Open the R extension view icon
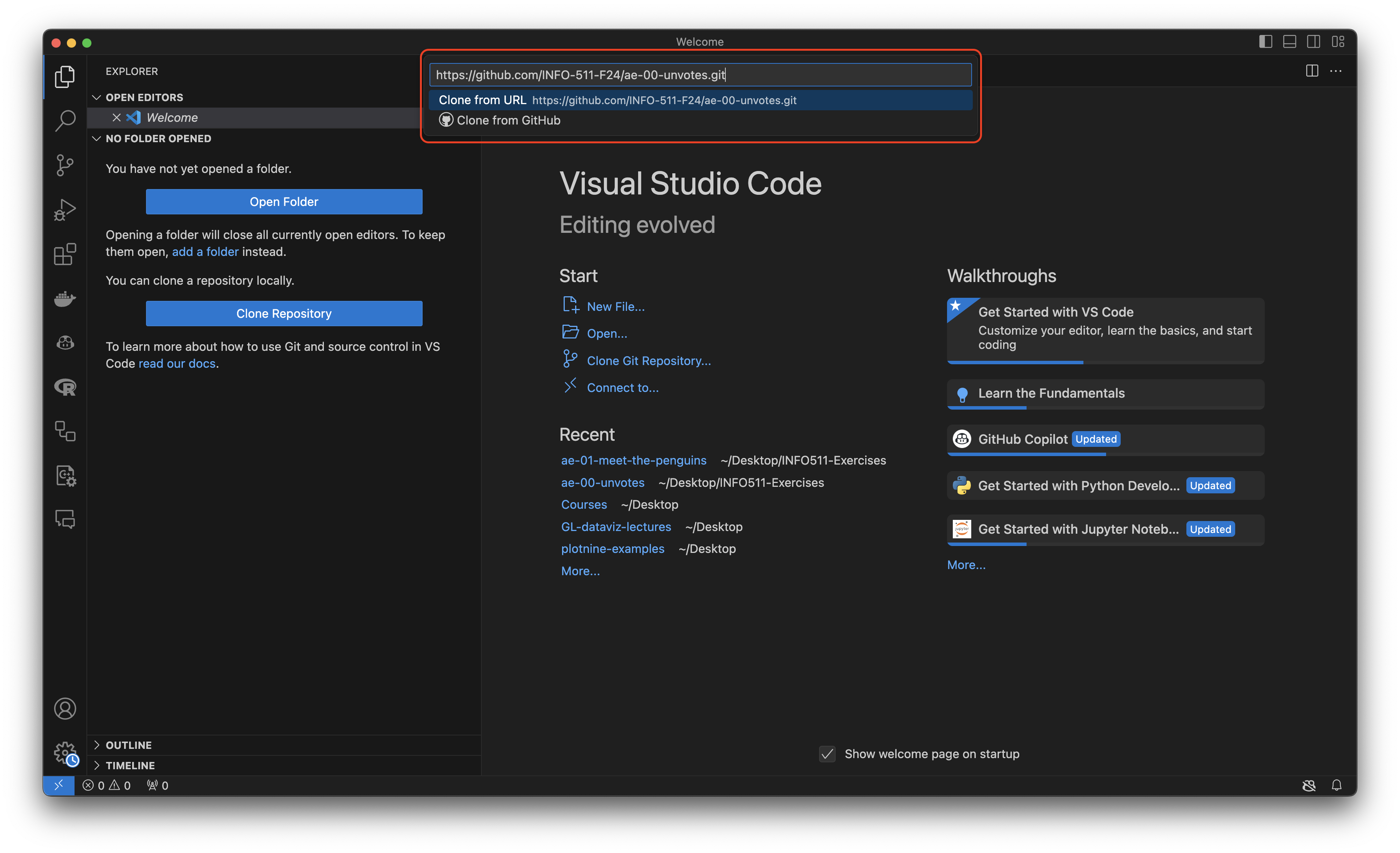 65,388
